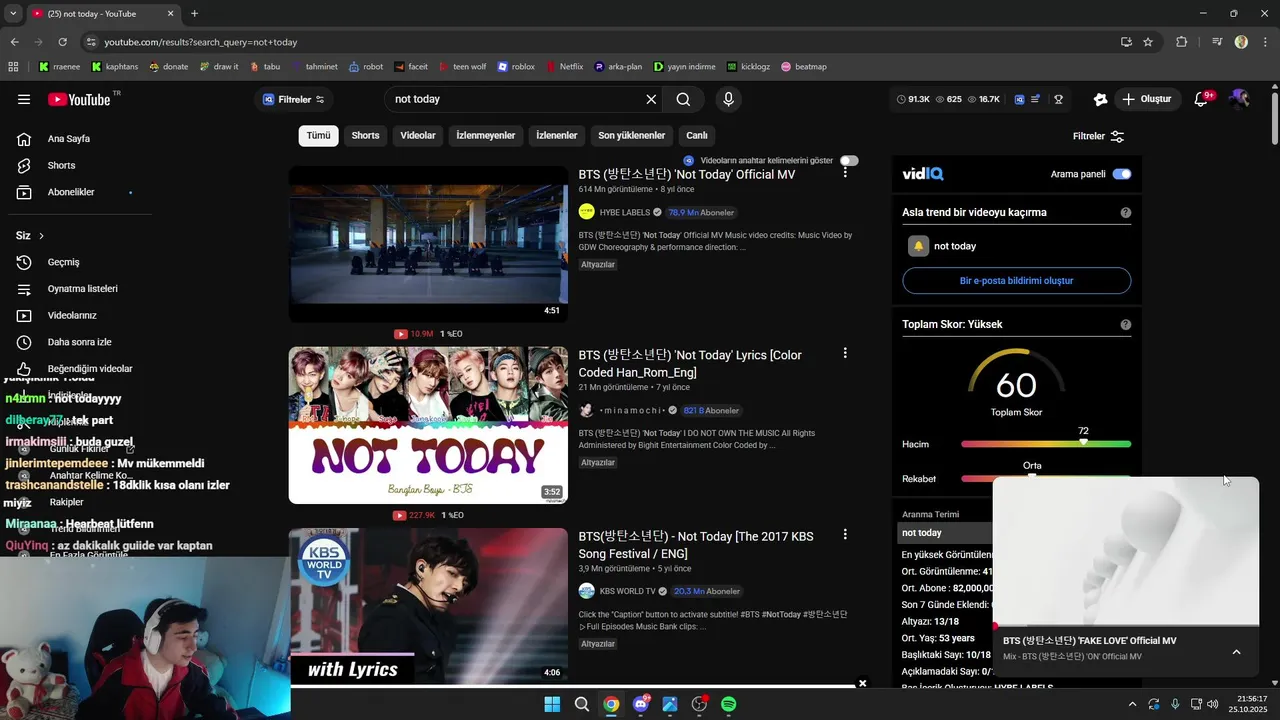
Task: Click the help icon beside Toplam Skor
Action: (x=1126, y=325)
